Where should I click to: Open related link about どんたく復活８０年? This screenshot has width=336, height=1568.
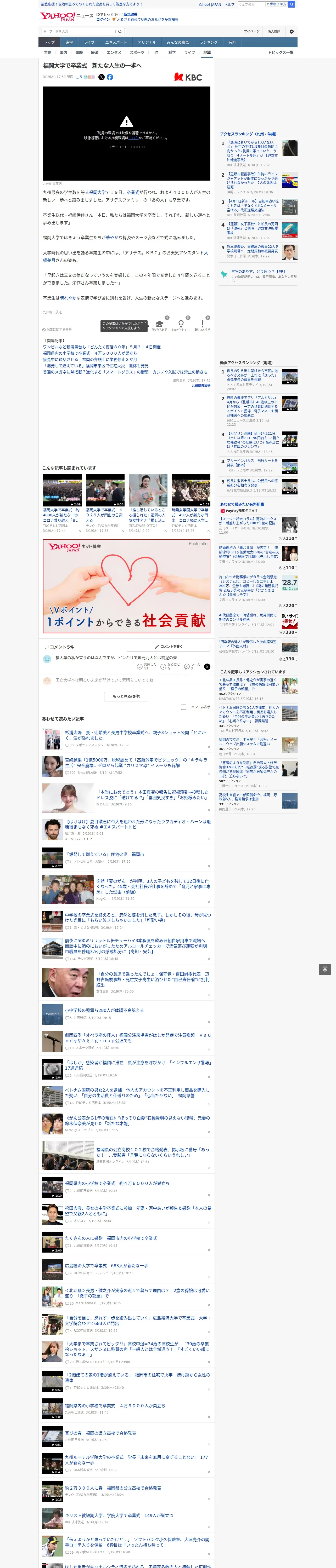[x=102, y=347]
